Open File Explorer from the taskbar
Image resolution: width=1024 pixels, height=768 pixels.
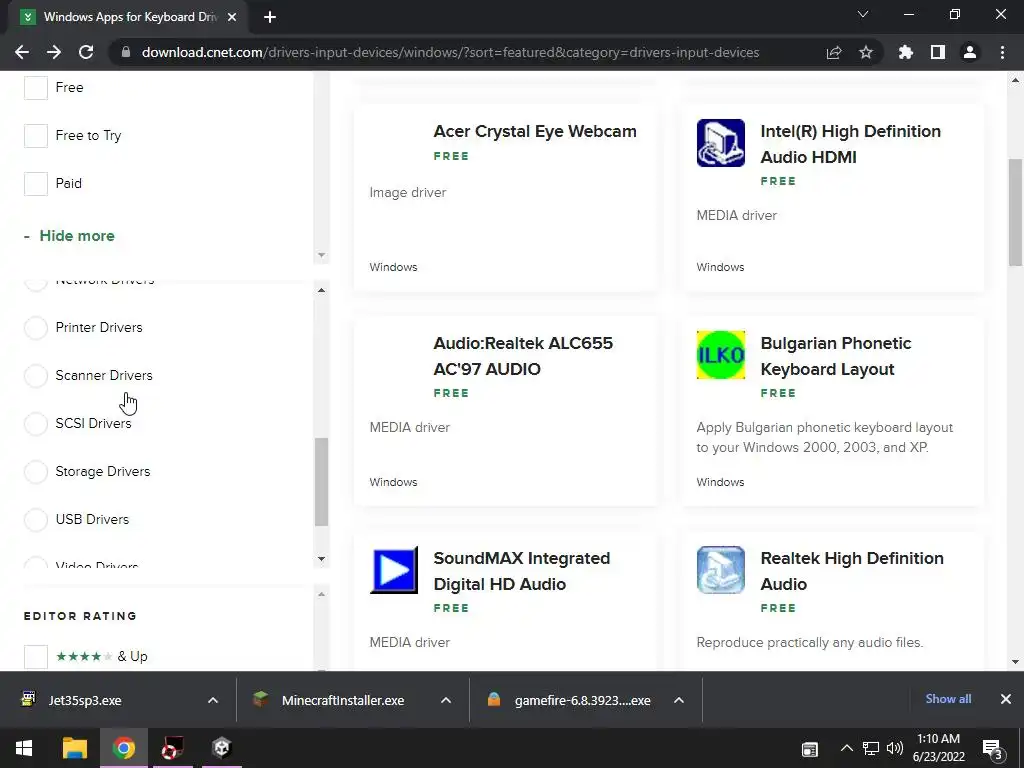pyautogui.click(x=74, y=748)
